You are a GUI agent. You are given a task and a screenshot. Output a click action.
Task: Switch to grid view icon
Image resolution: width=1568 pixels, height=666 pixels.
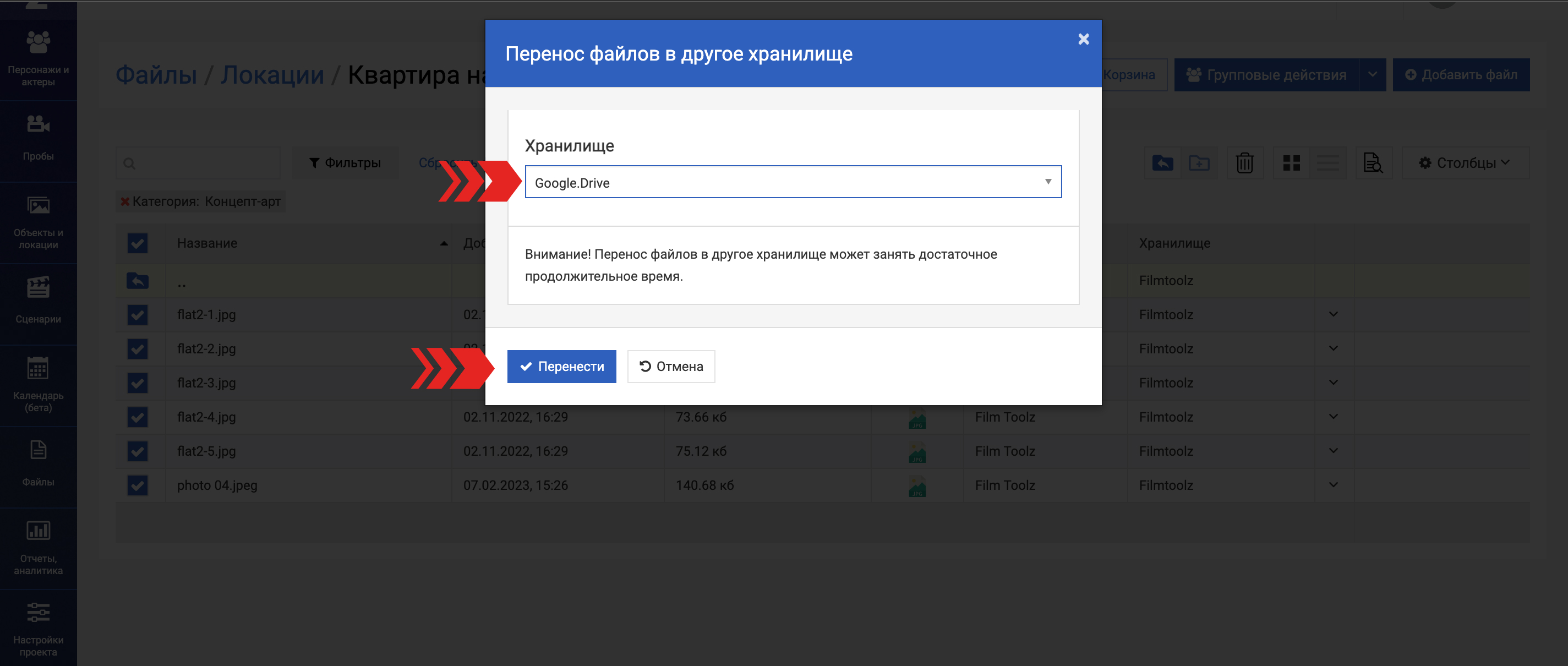click(1292, 162)
